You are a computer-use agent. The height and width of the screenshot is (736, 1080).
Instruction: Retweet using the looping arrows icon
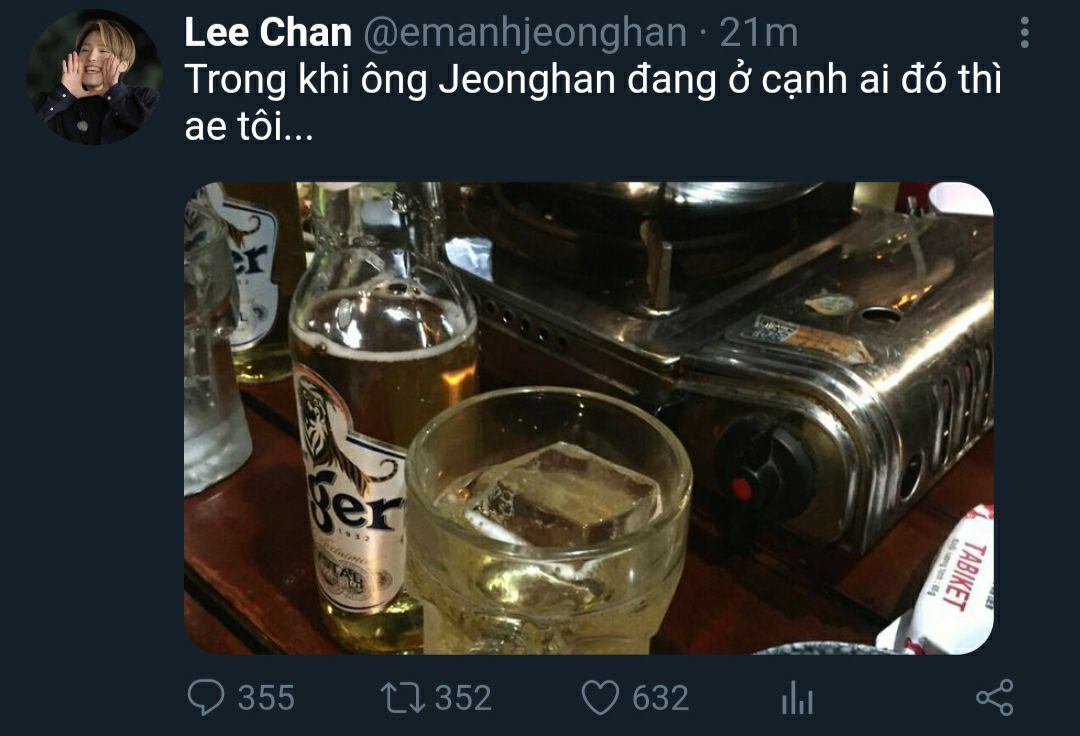403,697
